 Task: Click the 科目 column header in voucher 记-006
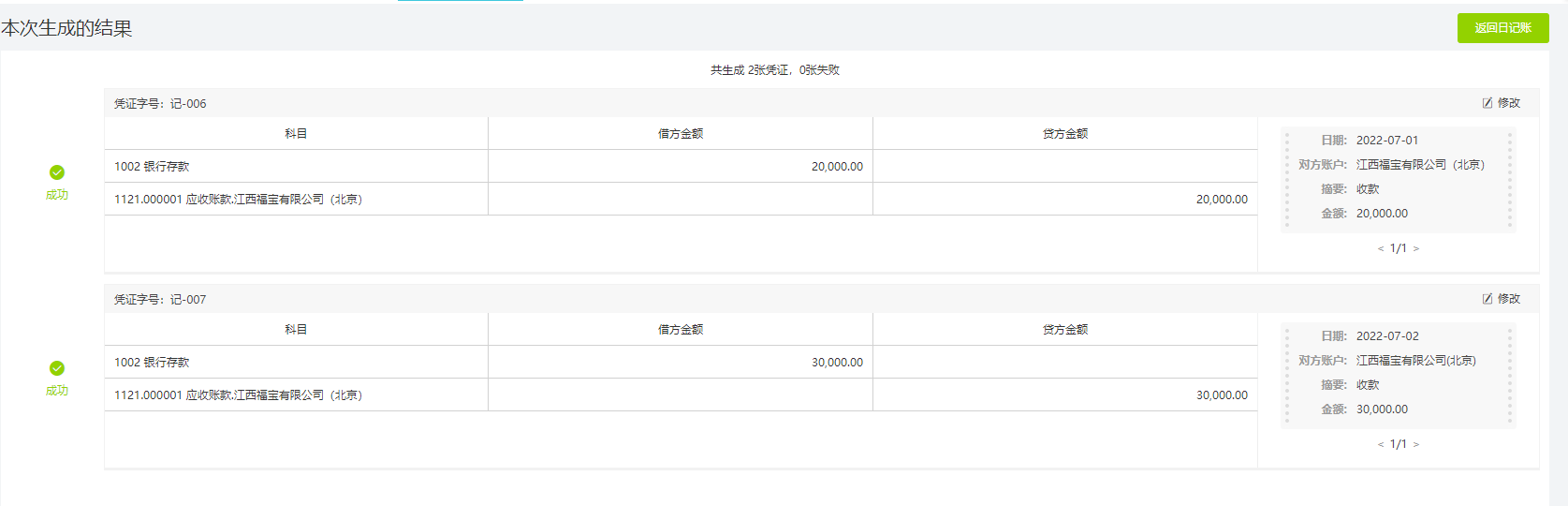pos(296,134)
